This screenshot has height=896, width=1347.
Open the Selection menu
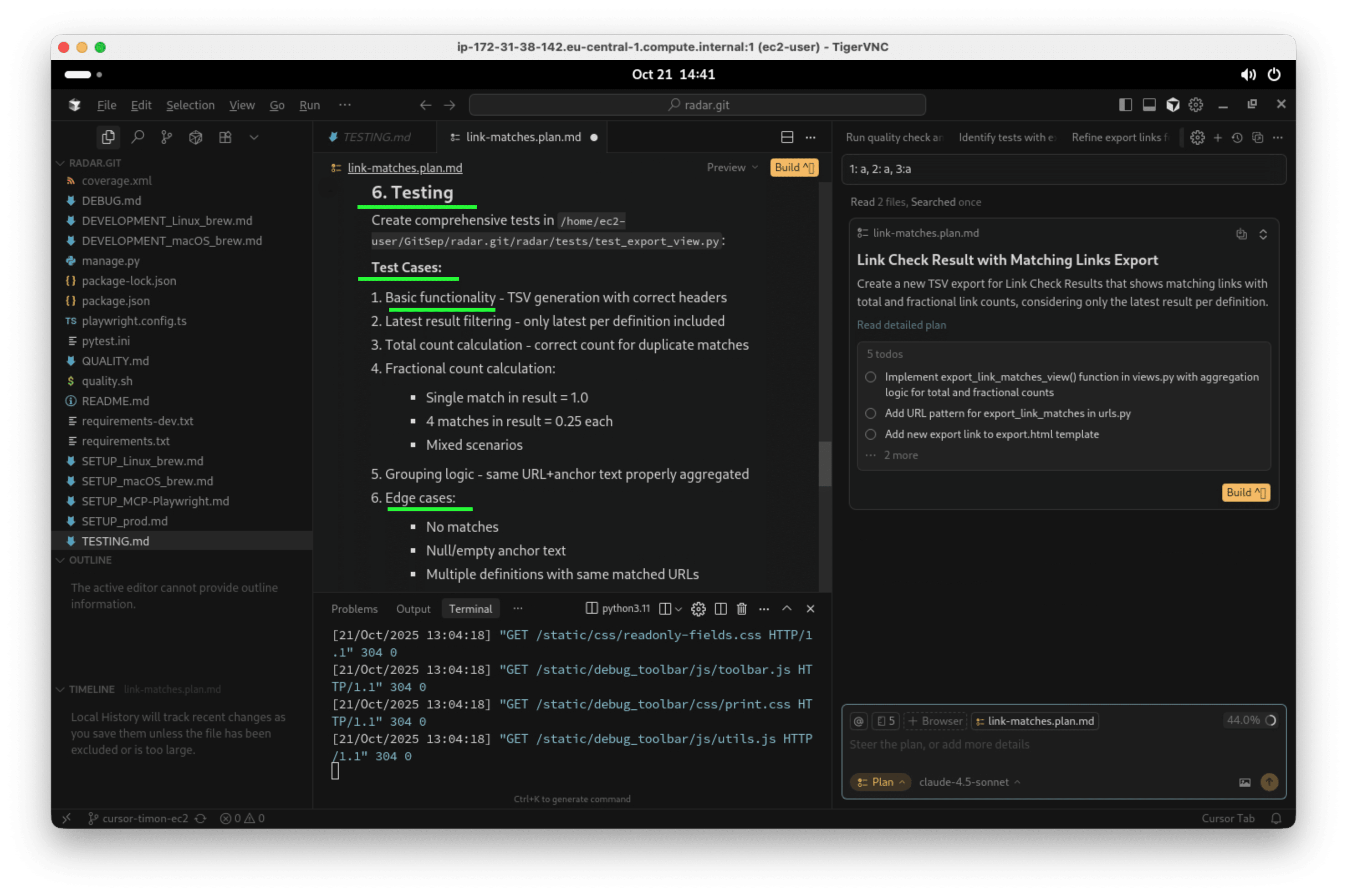(190, 105)
